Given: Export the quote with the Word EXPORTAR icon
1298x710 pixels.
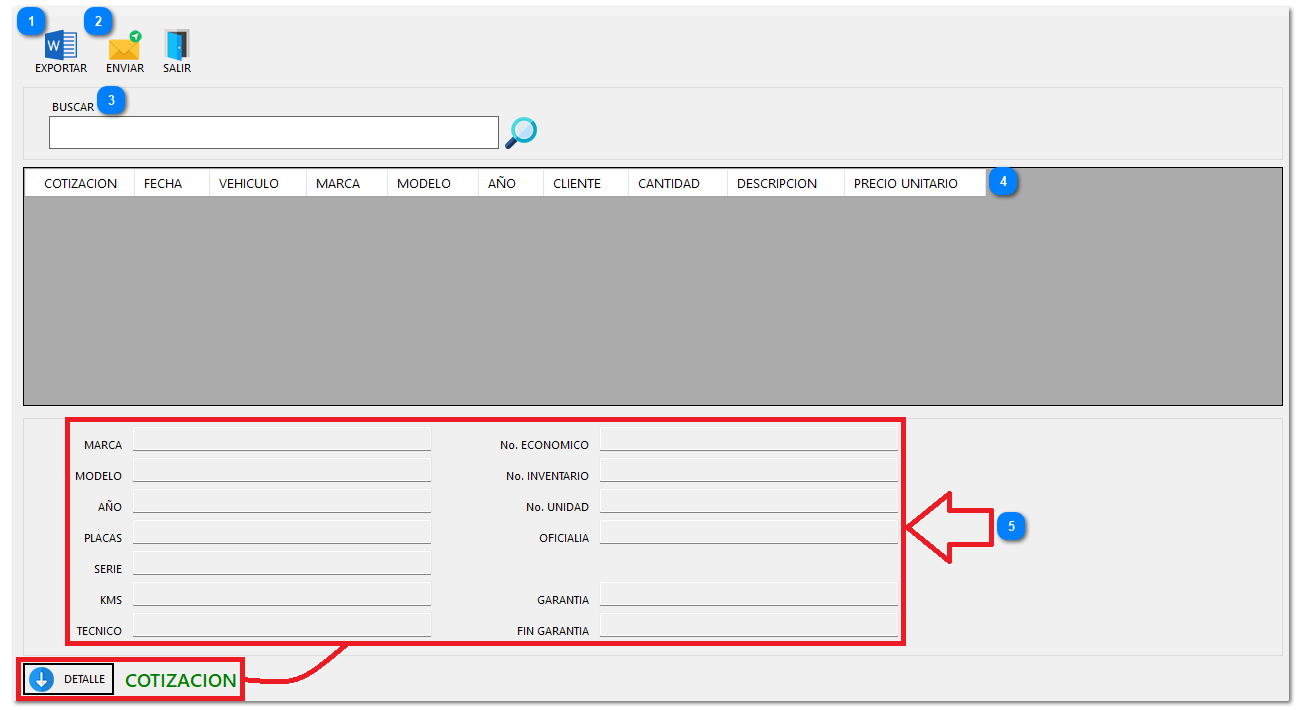Looking at the screenshot, I should [x=61, y=46].
